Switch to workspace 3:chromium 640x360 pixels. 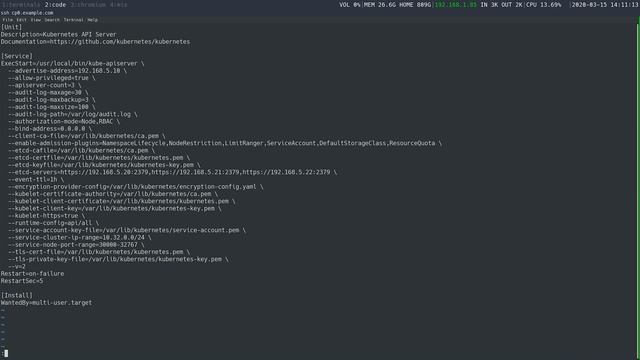click(x=88, y=5)
